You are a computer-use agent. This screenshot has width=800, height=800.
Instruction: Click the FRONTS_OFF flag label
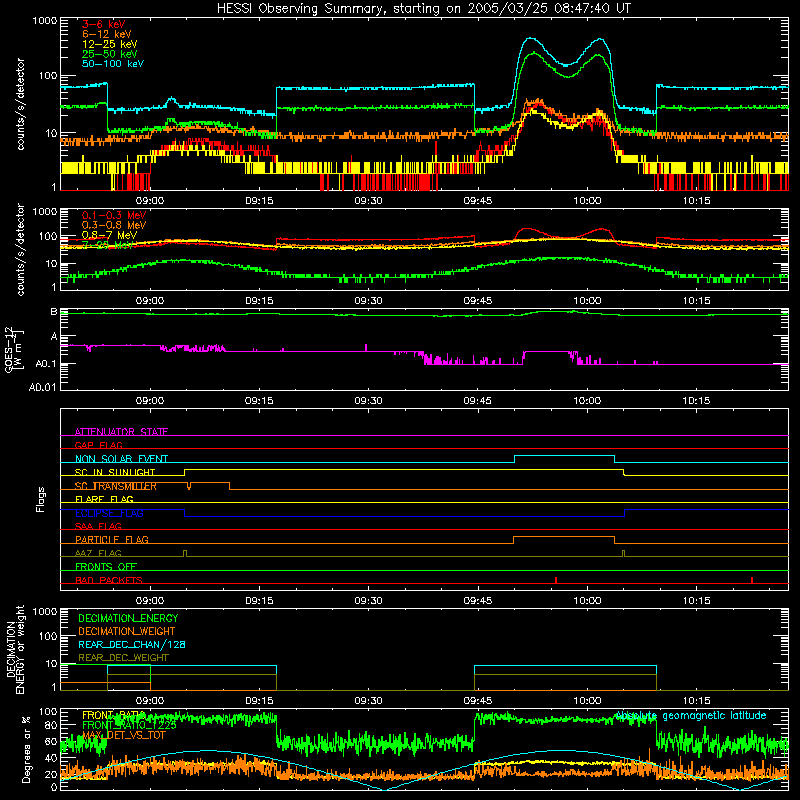click(106, 566)
